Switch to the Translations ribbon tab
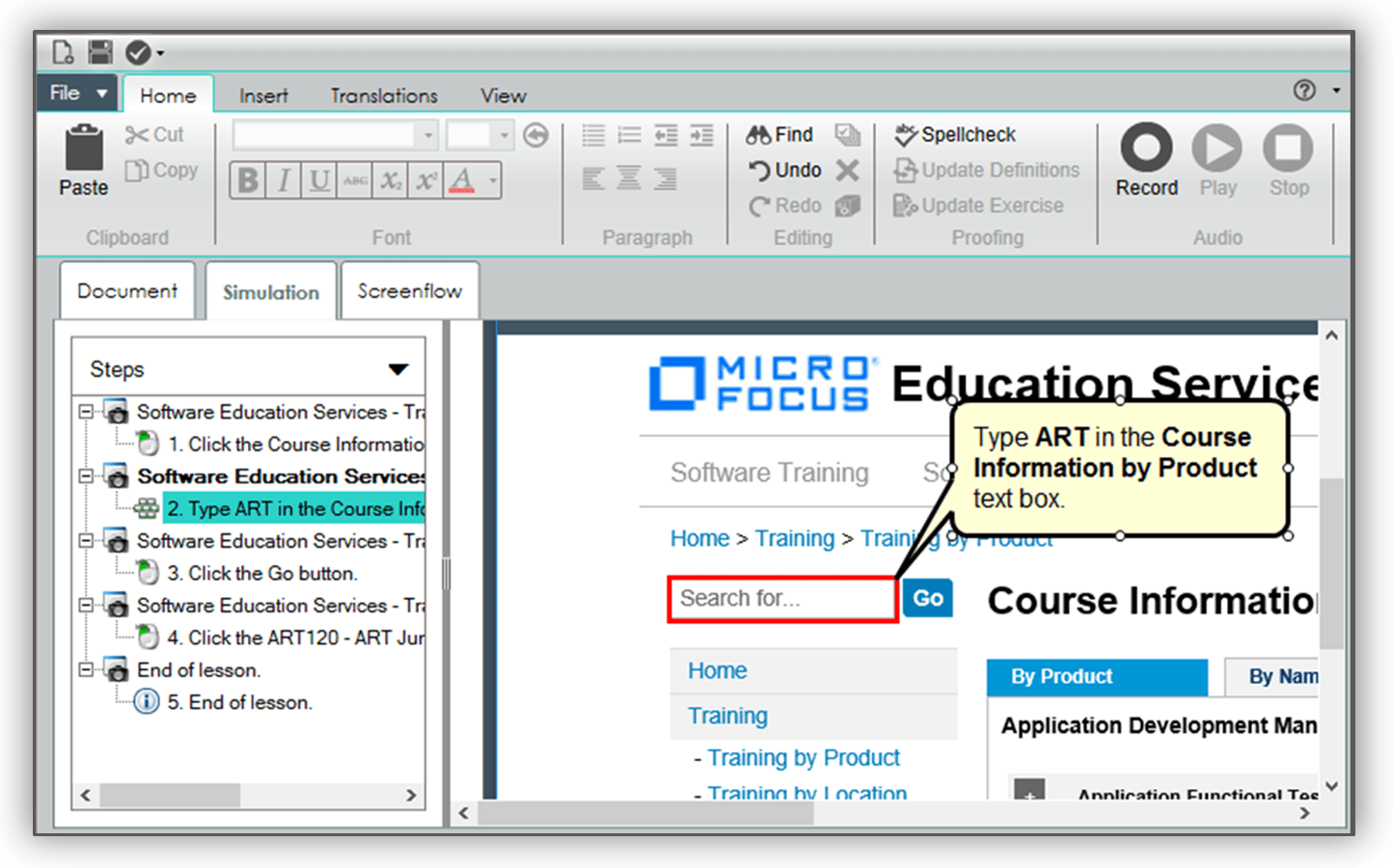The image size is (1393, 868). 383,95
